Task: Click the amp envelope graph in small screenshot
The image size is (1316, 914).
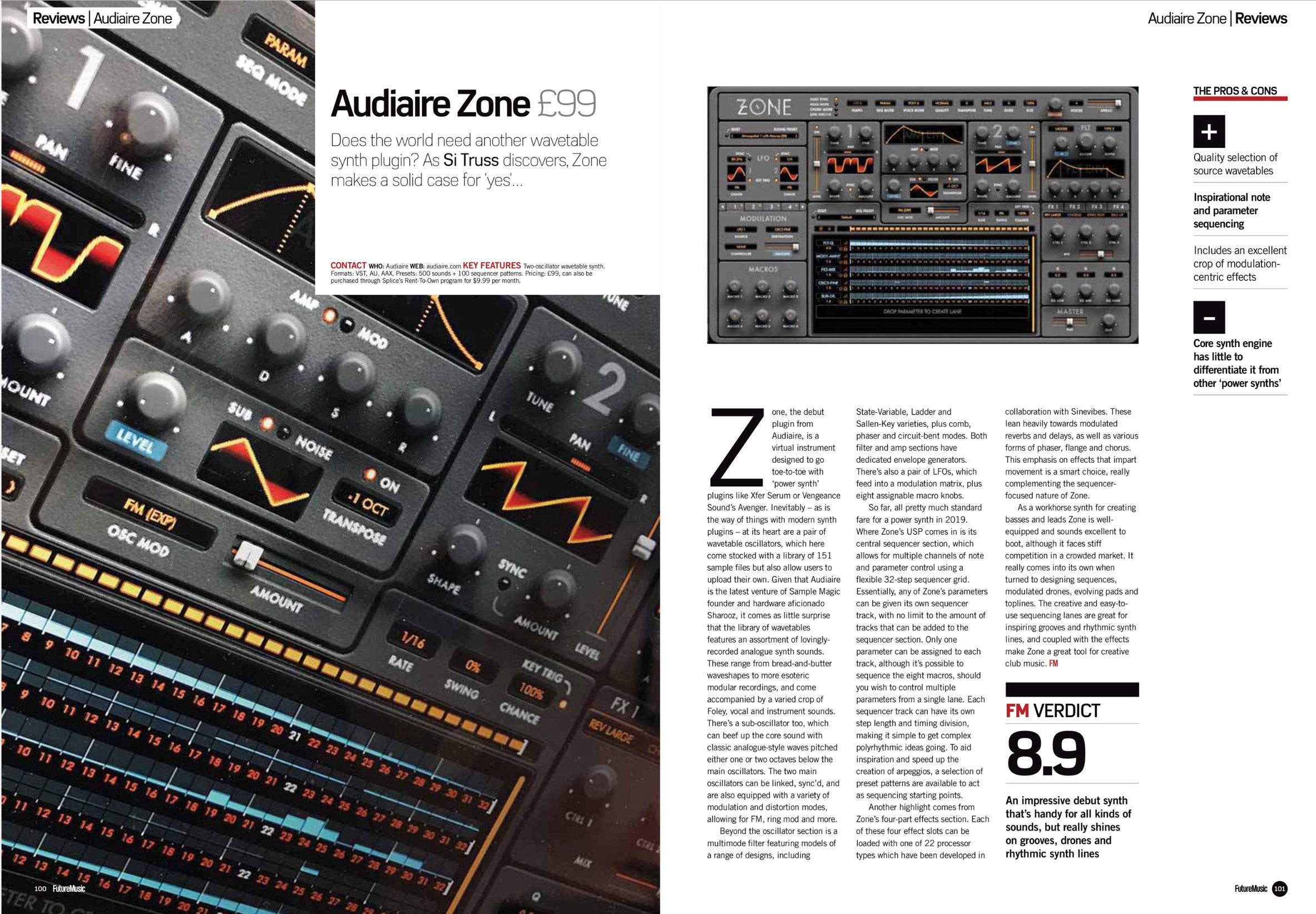Action: pos(924,135)
